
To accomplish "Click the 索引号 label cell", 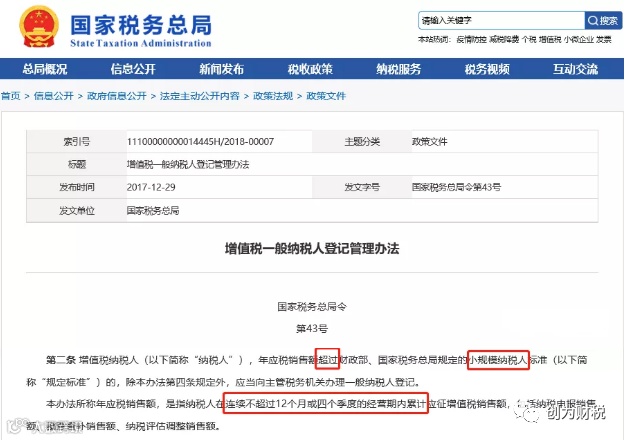I will (x=77, y=141).
